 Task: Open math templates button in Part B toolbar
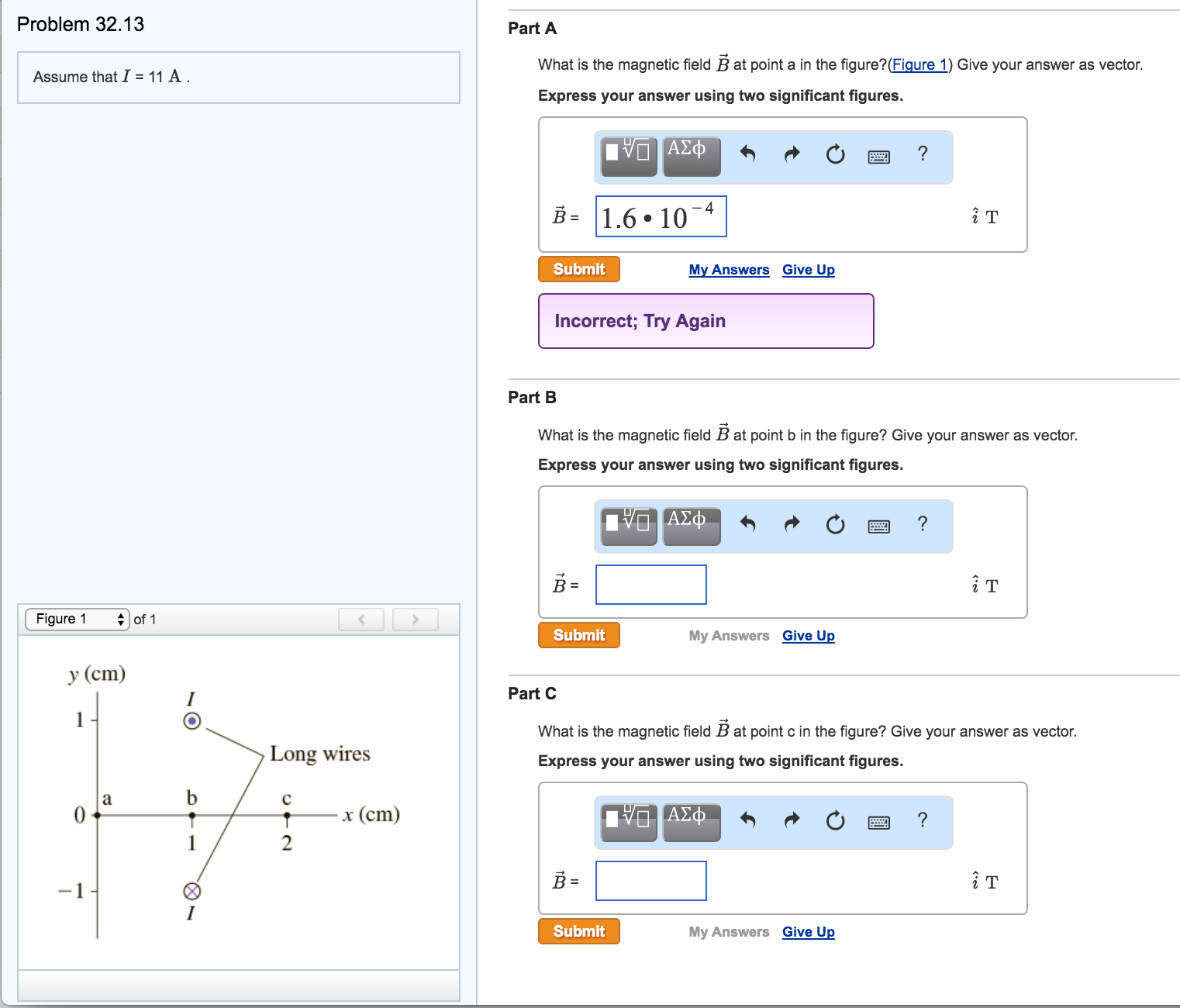pyautogui.click(x=629, y=526)
